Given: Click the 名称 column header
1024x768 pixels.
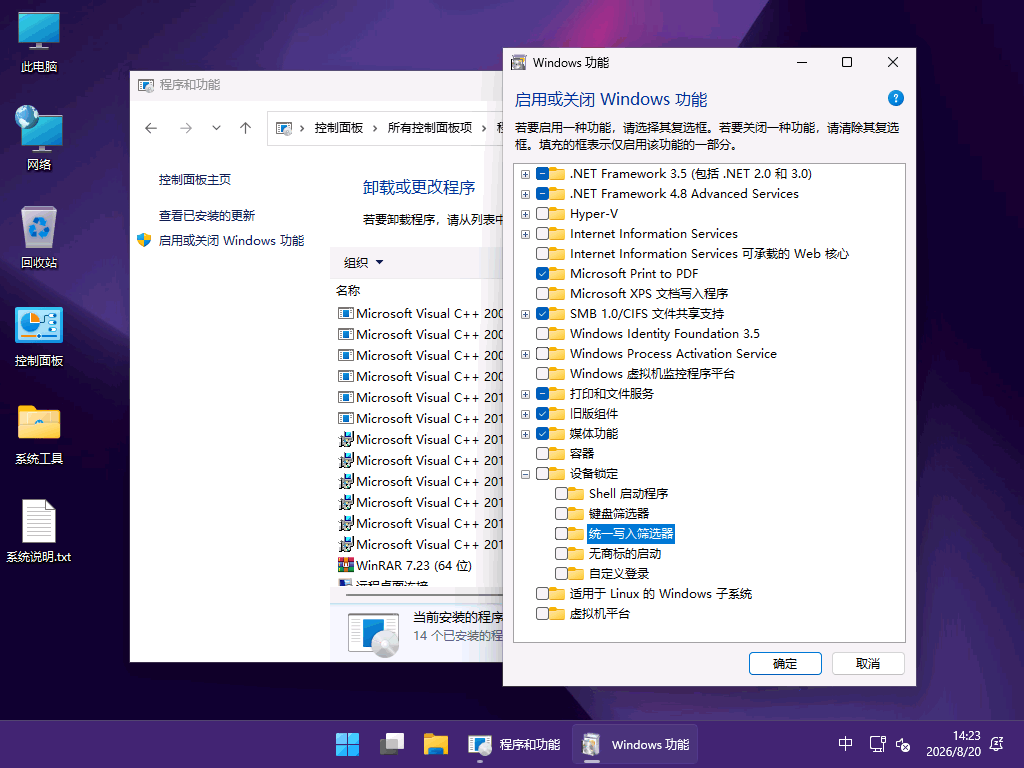Looking at the screenshot, I should coord(348,291).
